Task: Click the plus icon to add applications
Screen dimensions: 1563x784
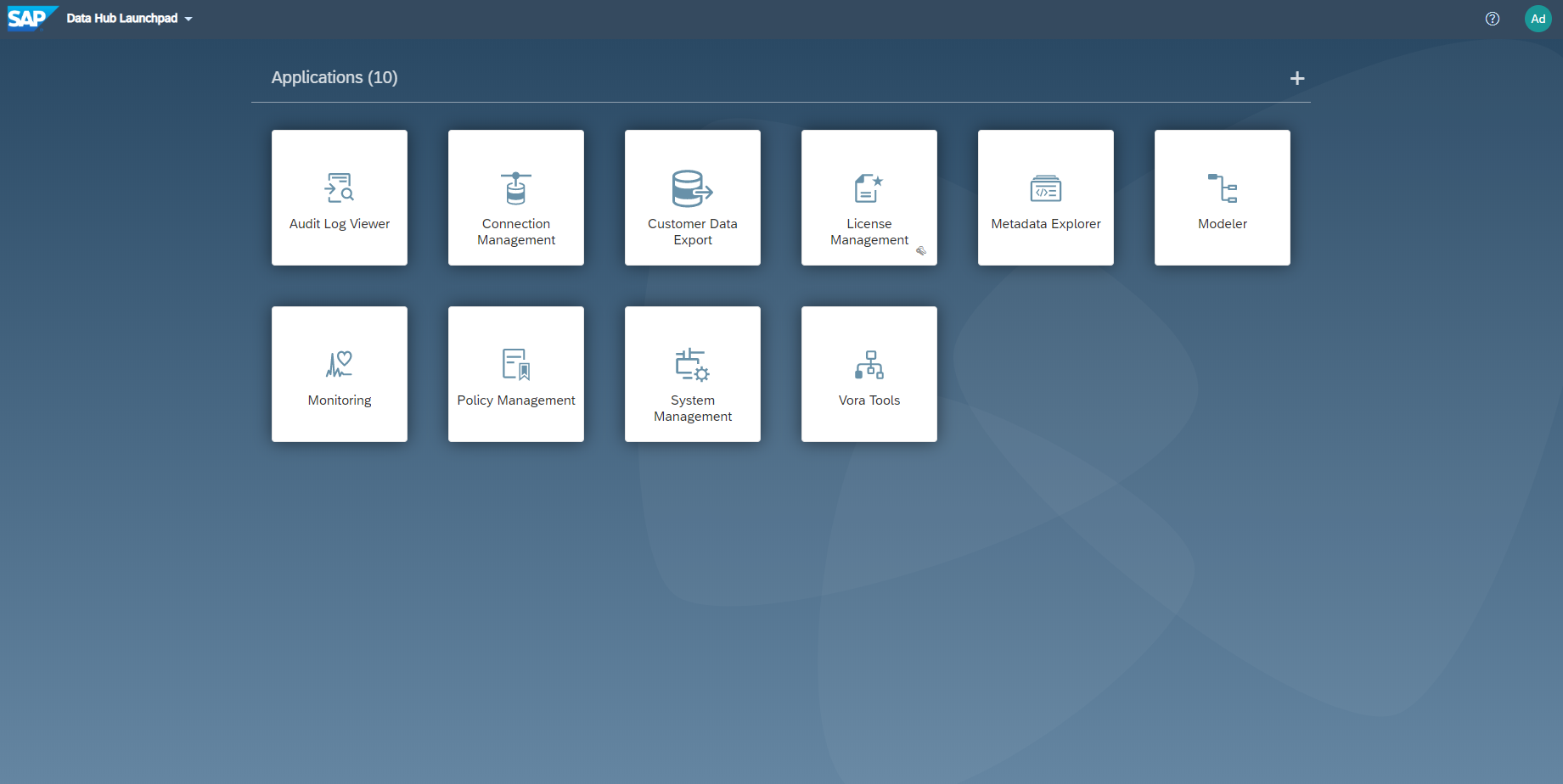Action: (x=1296, y=78)
